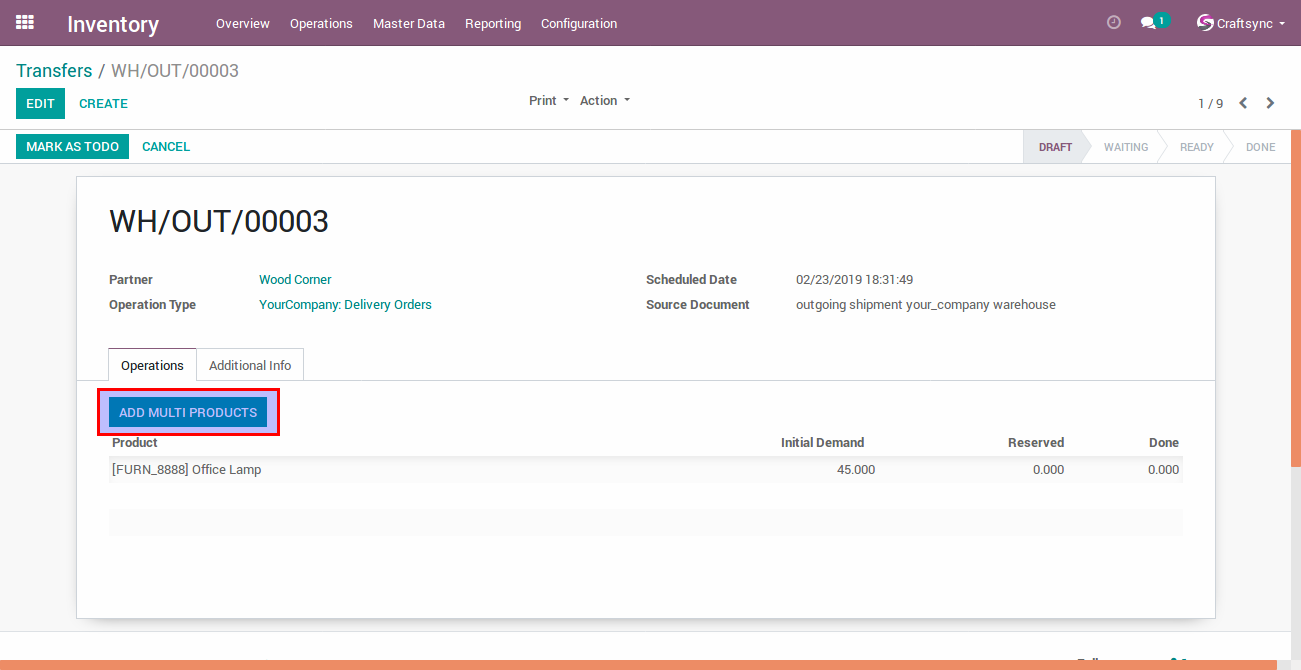Switch to the Additional Info tab
The width and height of the screenshot is (1301, 670).
(250, 365)
